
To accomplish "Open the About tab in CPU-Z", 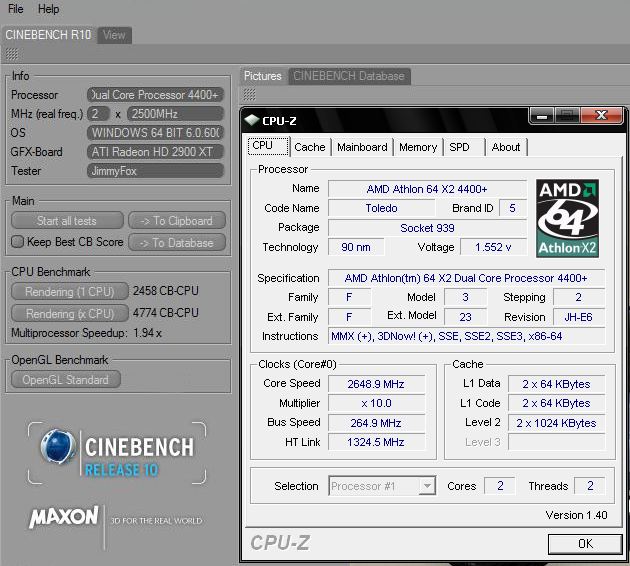I will pyautogui.click(x=506, y=147).
